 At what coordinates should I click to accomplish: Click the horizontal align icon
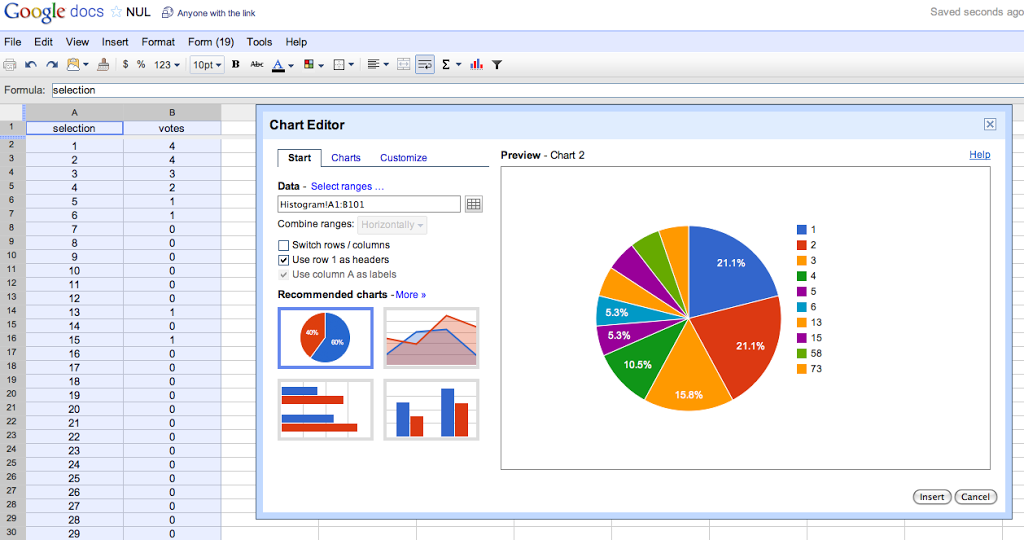tap(373, 64)
